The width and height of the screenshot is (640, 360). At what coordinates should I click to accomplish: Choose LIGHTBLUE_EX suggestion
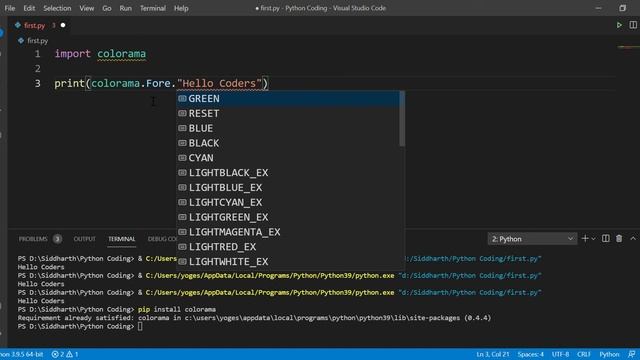288,187
